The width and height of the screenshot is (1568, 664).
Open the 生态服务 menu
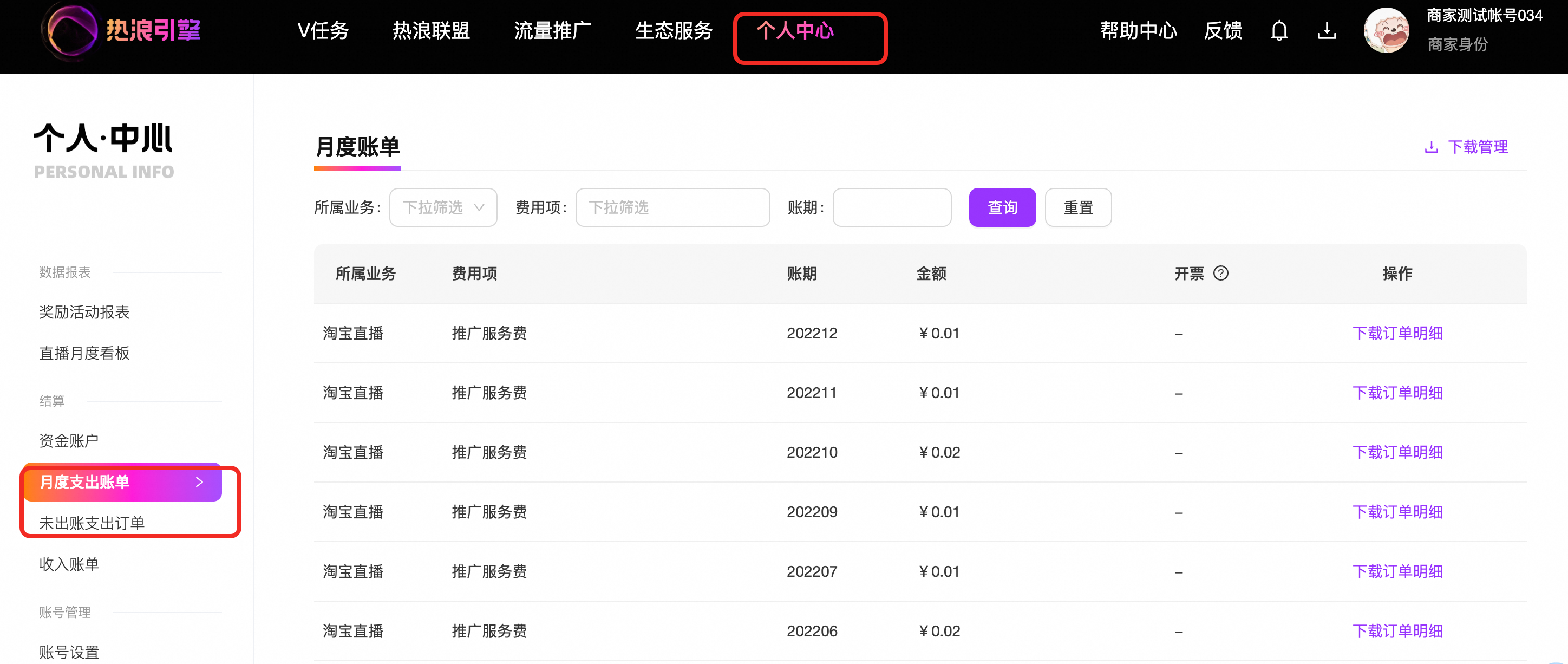point(673,30)
